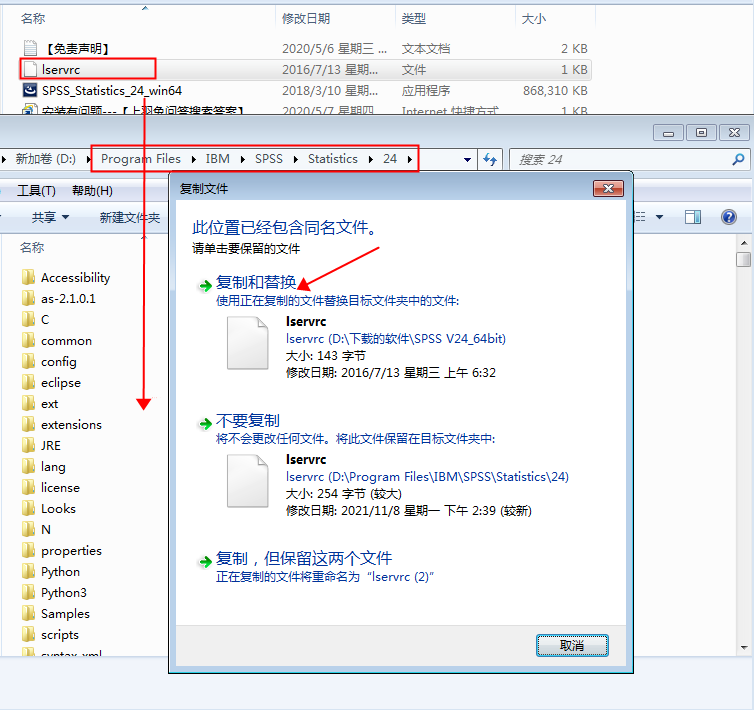Expand the arrow after Program Files in path
This screenshot has width=754, height=710.
point(193,159)
